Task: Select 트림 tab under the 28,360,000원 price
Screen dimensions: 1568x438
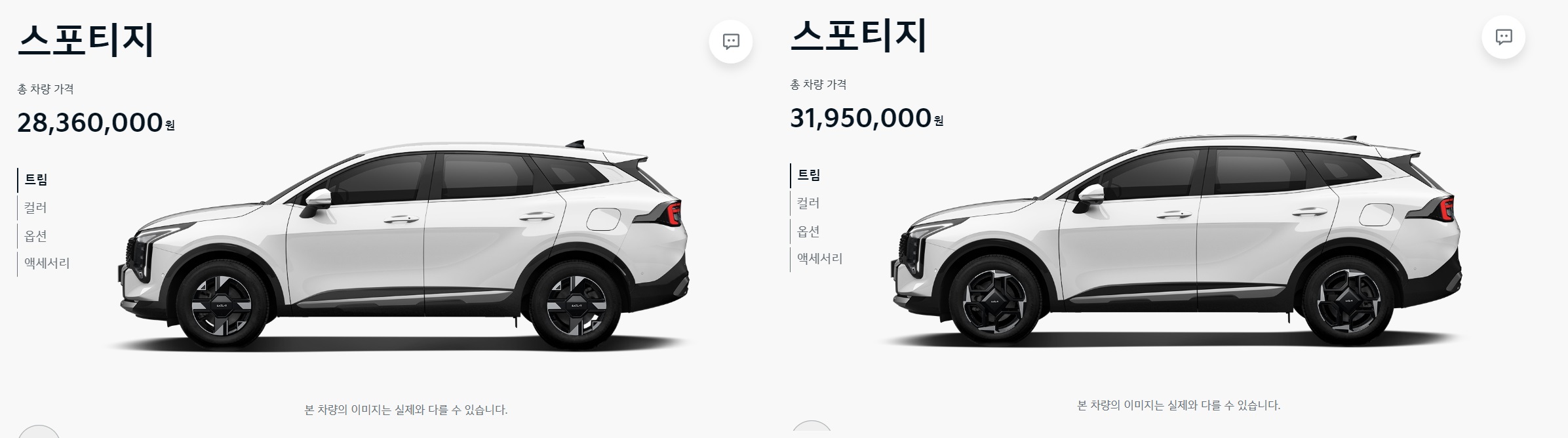Action: coord(36,180)
